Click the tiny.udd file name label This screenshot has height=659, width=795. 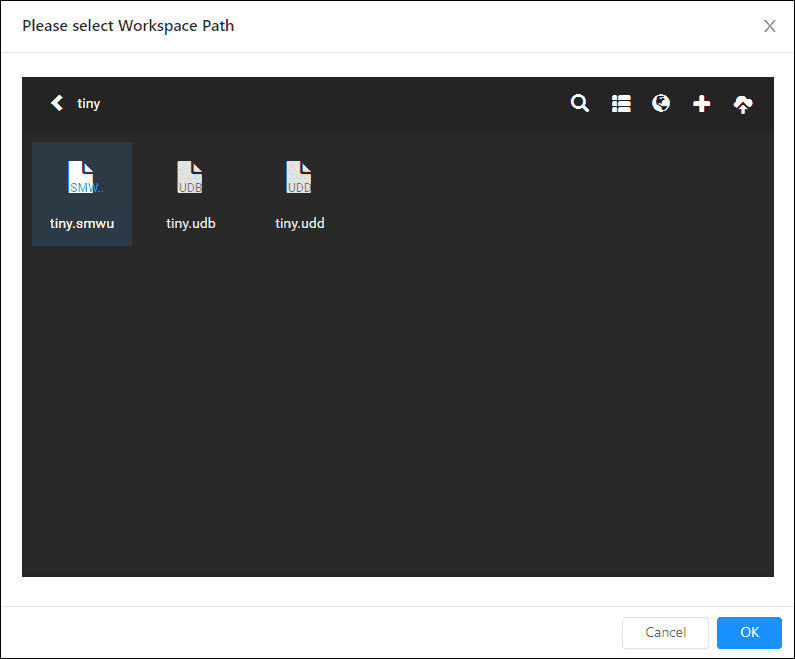[x=299, y=223]
